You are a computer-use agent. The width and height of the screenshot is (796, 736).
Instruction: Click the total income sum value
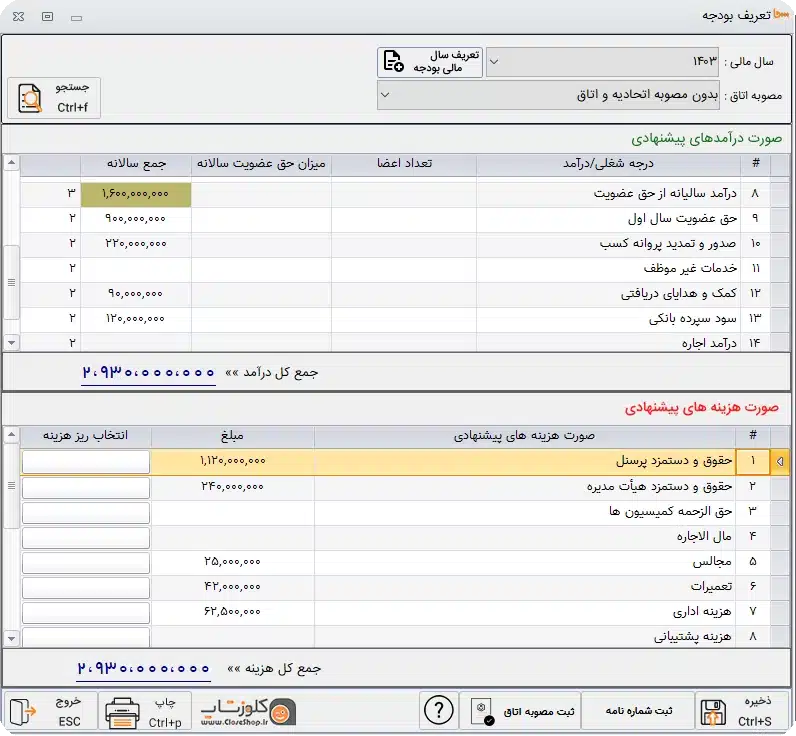pos(148,373)
